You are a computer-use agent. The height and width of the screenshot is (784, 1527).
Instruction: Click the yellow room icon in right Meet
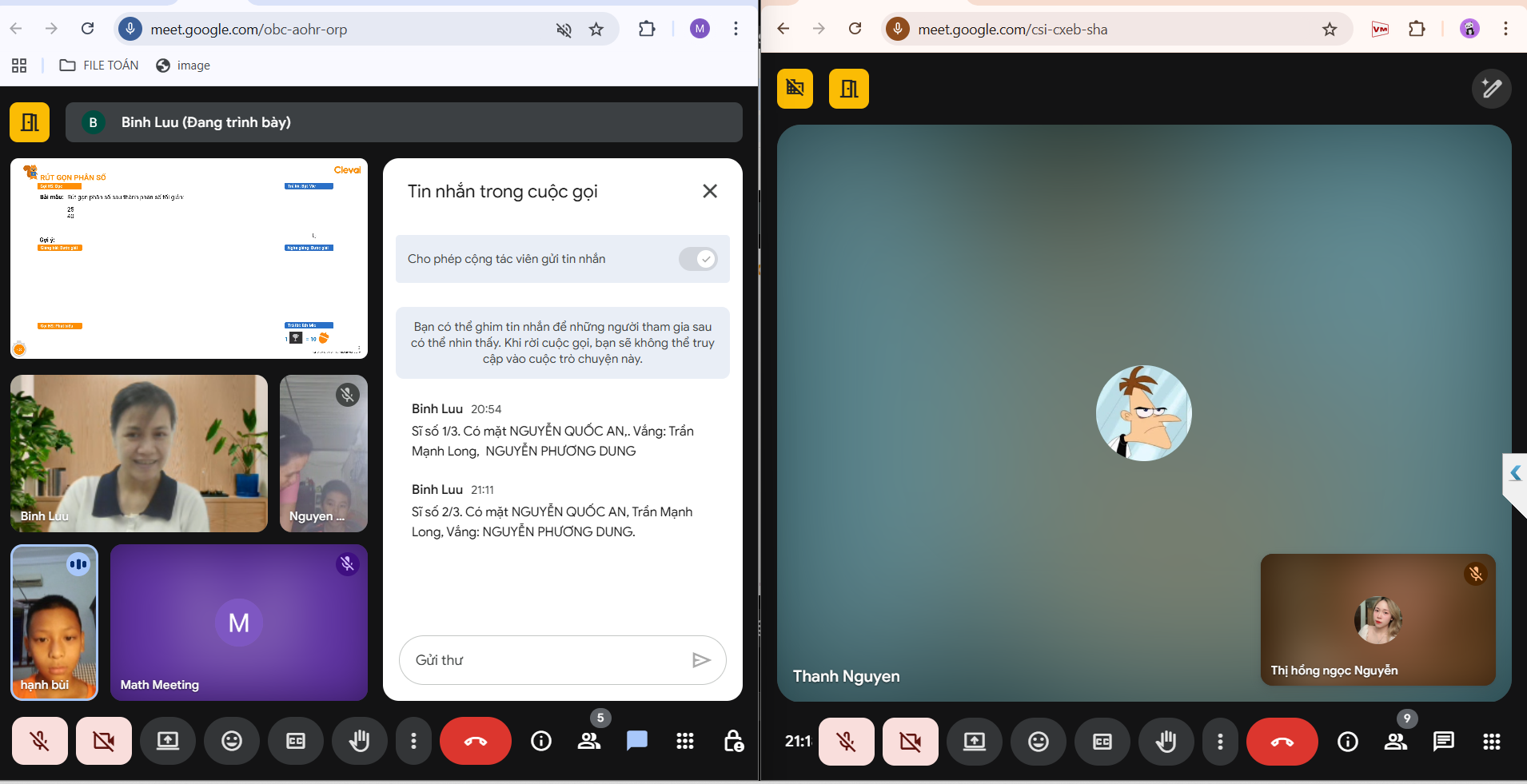point(849,88)
